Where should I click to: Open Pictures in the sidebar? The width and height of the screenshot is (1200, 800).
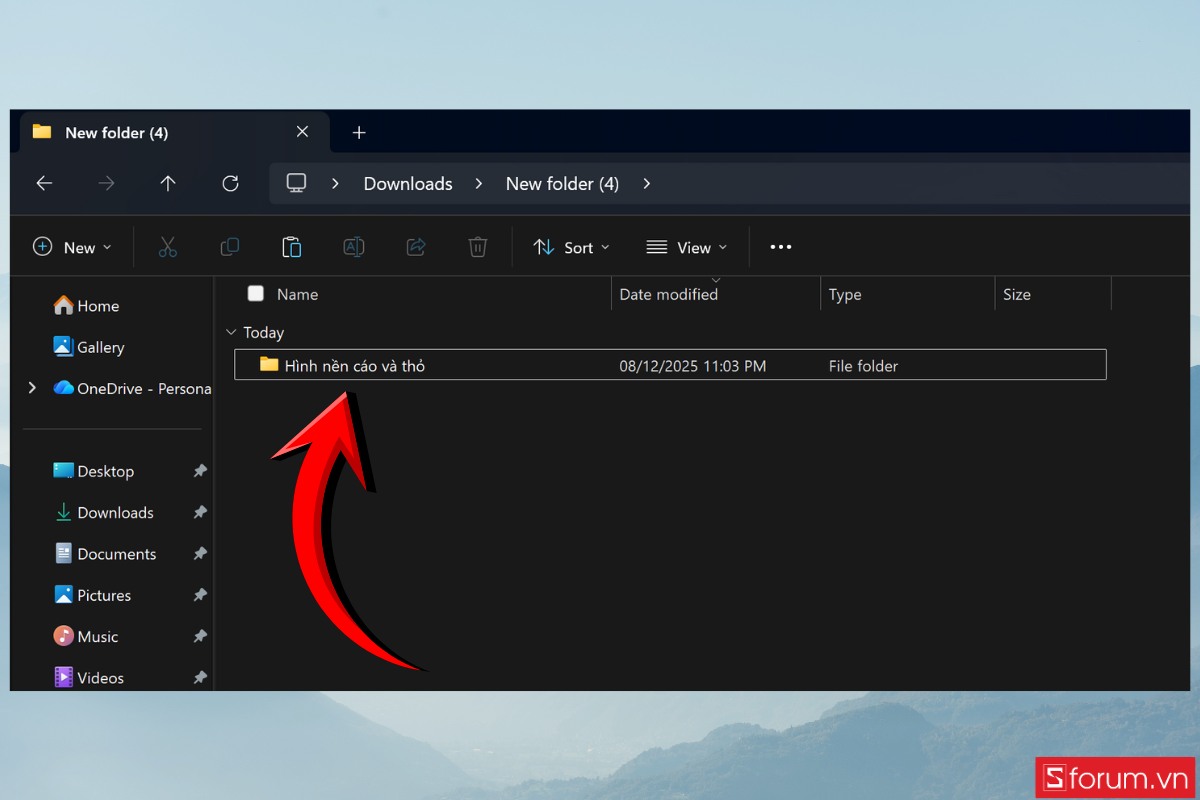pos(104,595)
